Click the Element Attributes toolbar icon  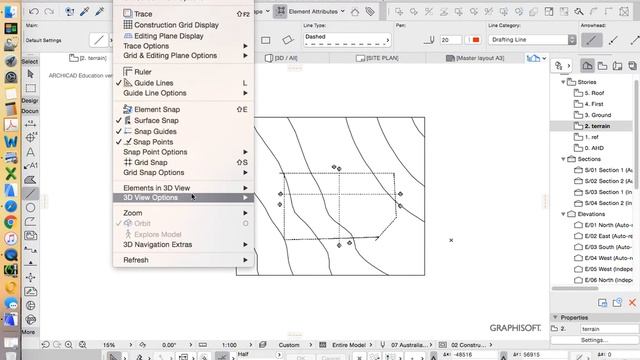click(281, 11)
